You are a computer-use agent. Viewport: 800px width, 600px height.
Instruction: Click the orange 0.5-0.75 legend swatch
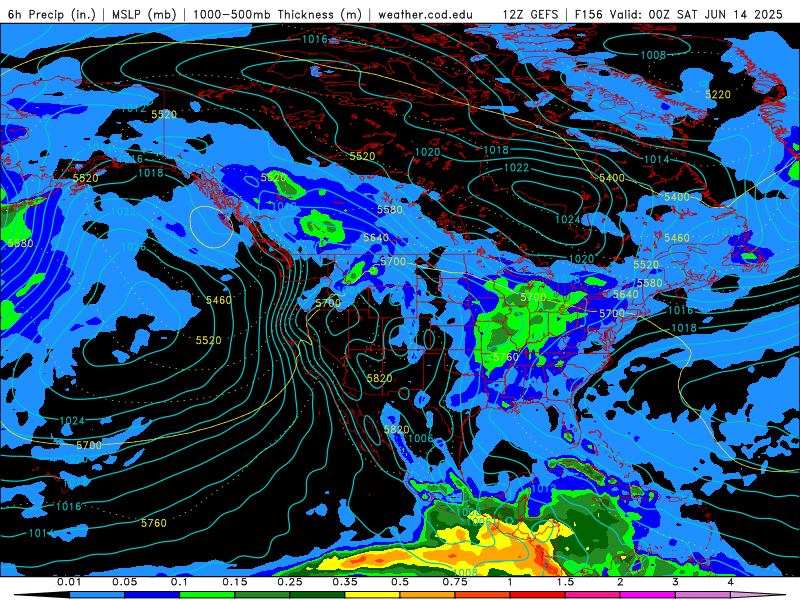(428, 595)
